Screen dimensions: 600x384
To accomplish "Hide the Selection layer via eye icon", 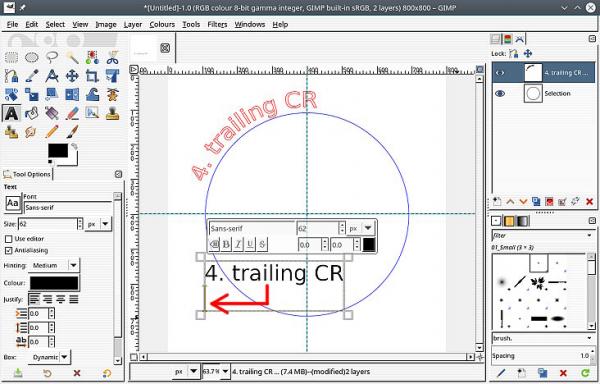I will coord(500,93).
